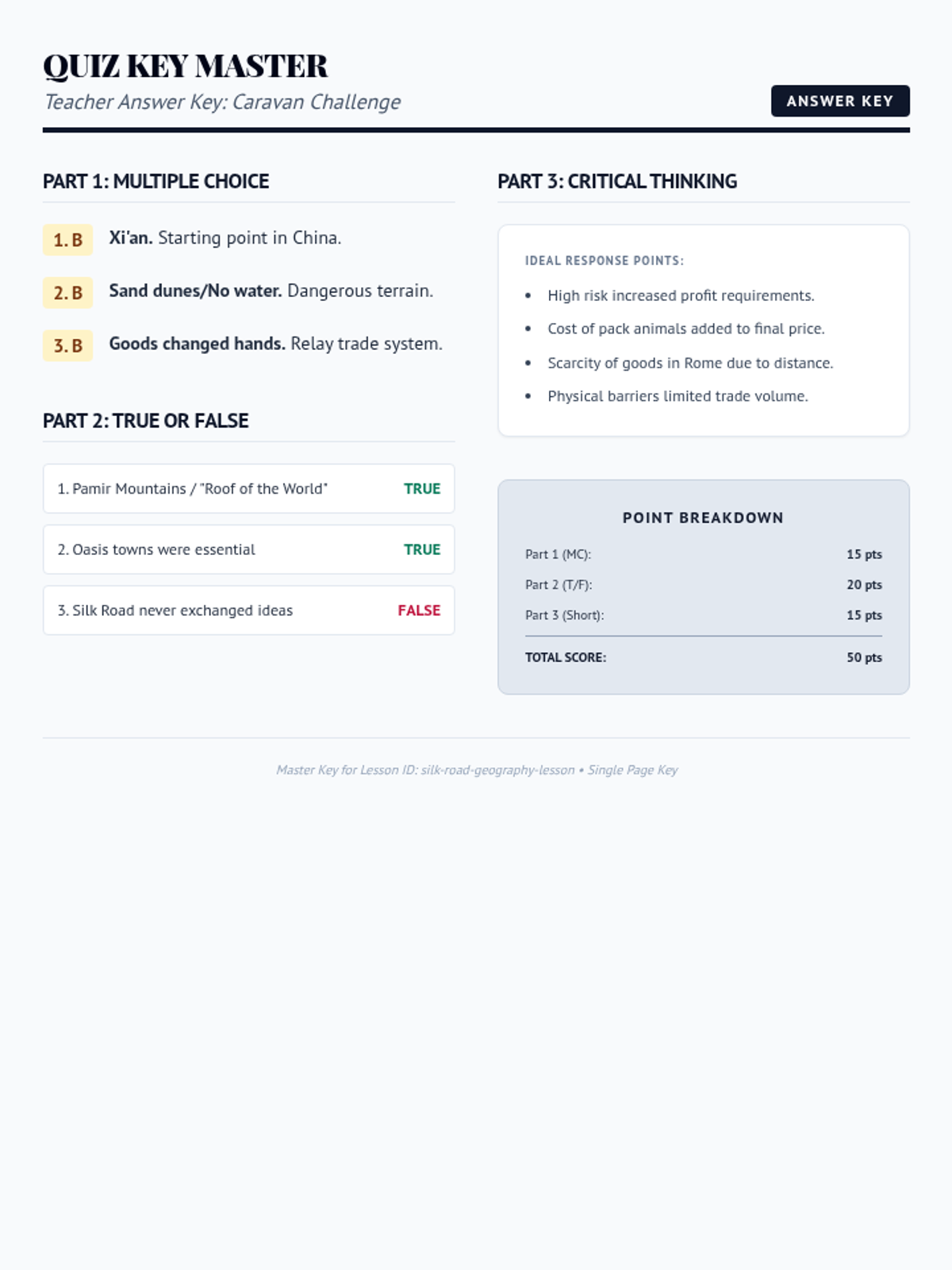
Task: Click the Oasis towns were essential row
Action: coord(248,549)
